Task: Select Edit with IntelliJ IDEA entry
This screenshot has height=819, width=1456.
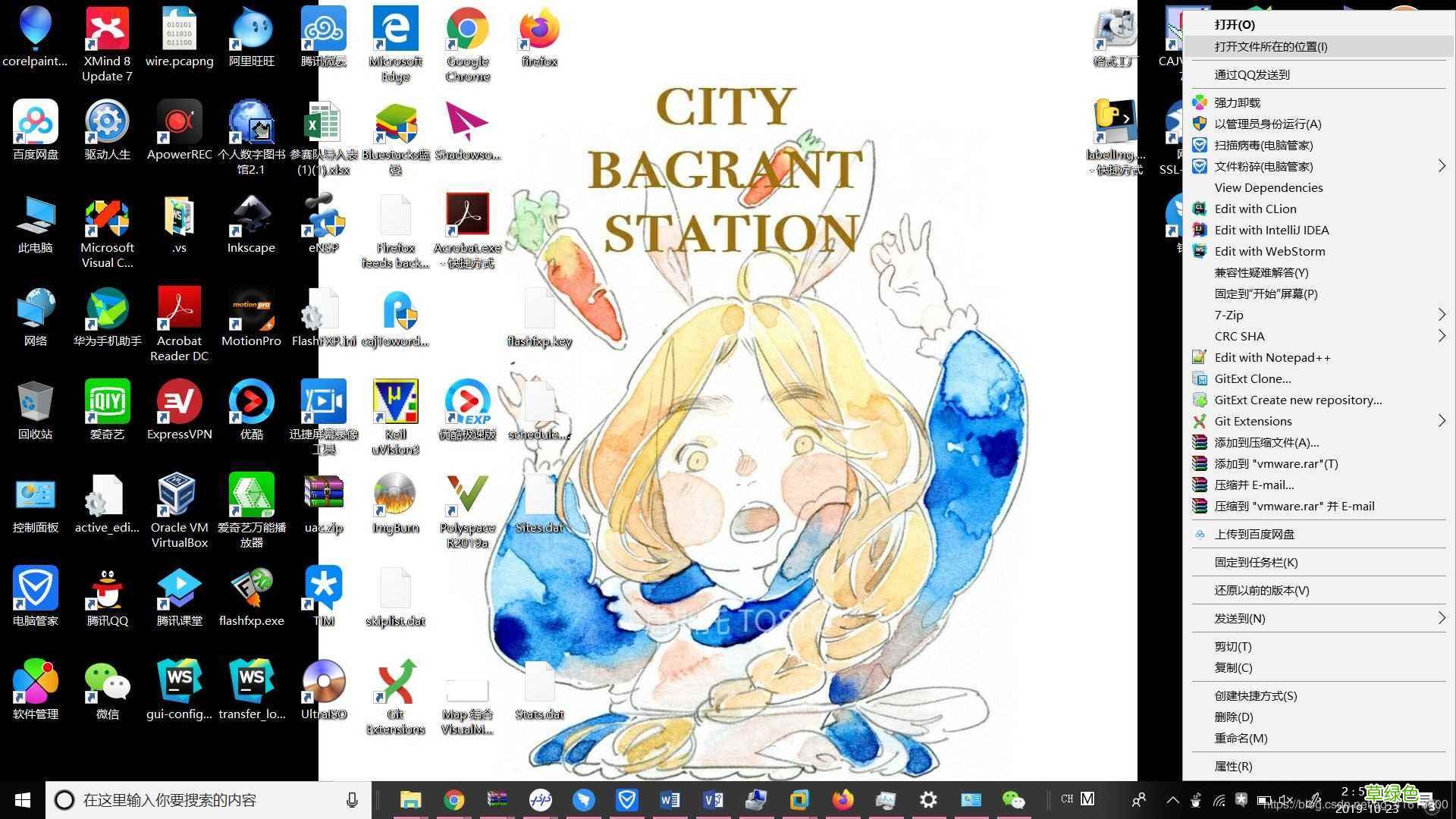Action: (x=1318, y=230)
